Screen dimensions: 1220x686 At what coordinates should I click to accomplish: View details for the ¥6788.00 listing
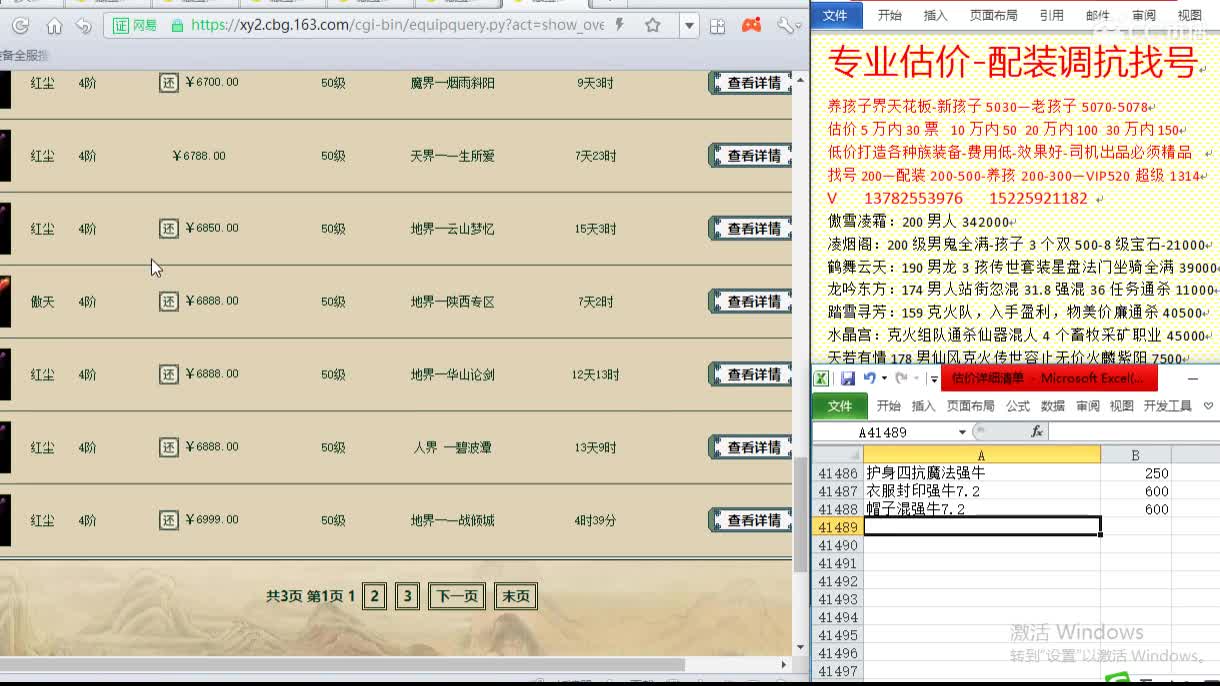pos(750,156)
